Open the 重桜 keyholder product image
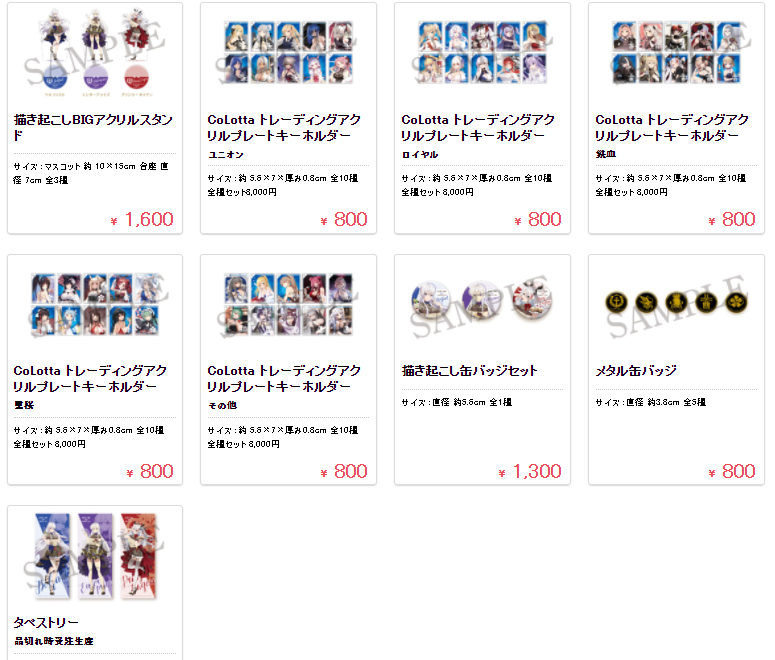775x660 pixels. point(95,305)
